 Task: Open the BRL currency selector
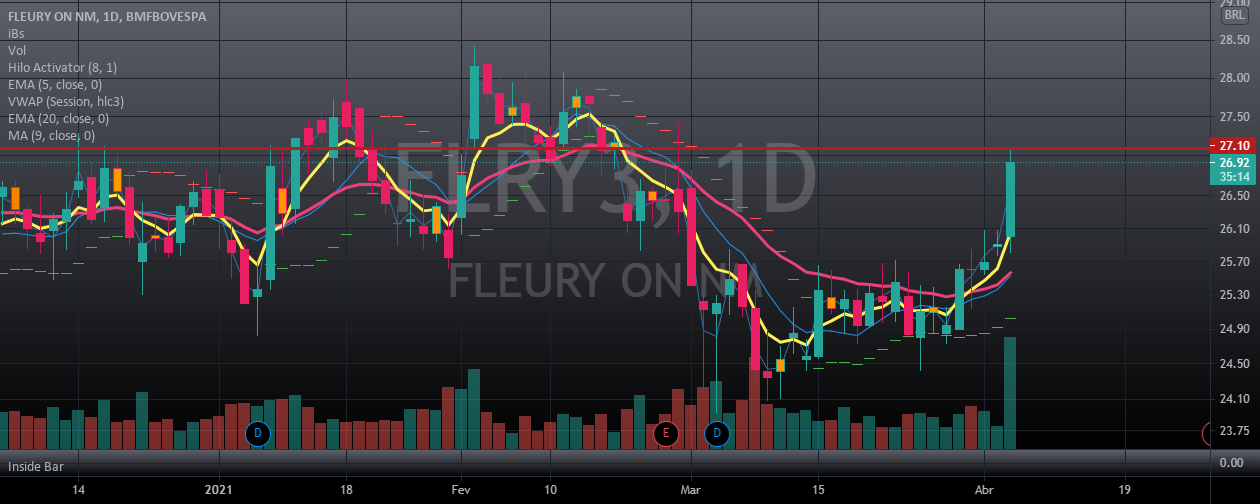point(1234,16)
